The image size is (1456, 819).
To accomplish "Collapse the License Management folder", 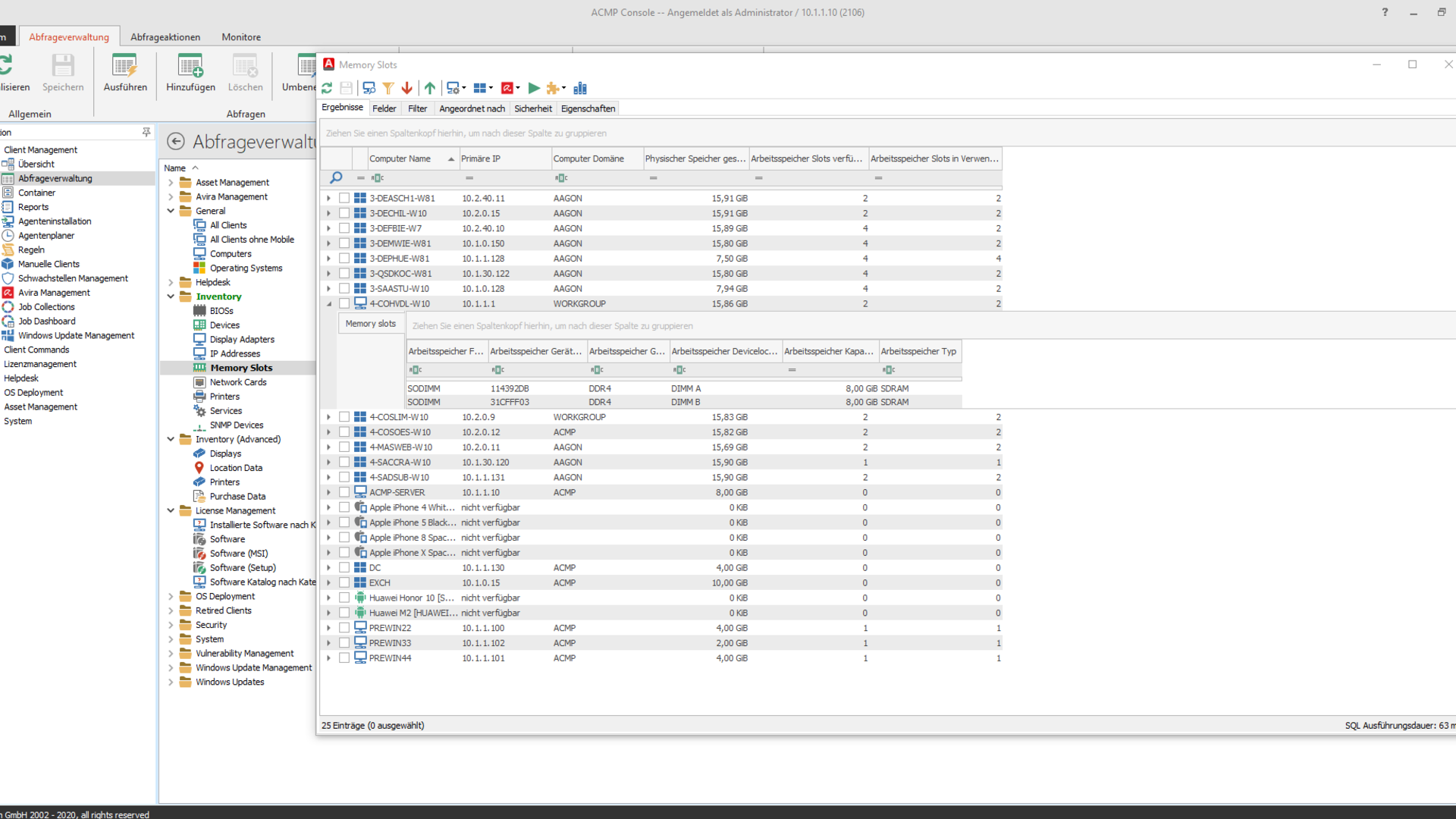I will pos(171,510).
